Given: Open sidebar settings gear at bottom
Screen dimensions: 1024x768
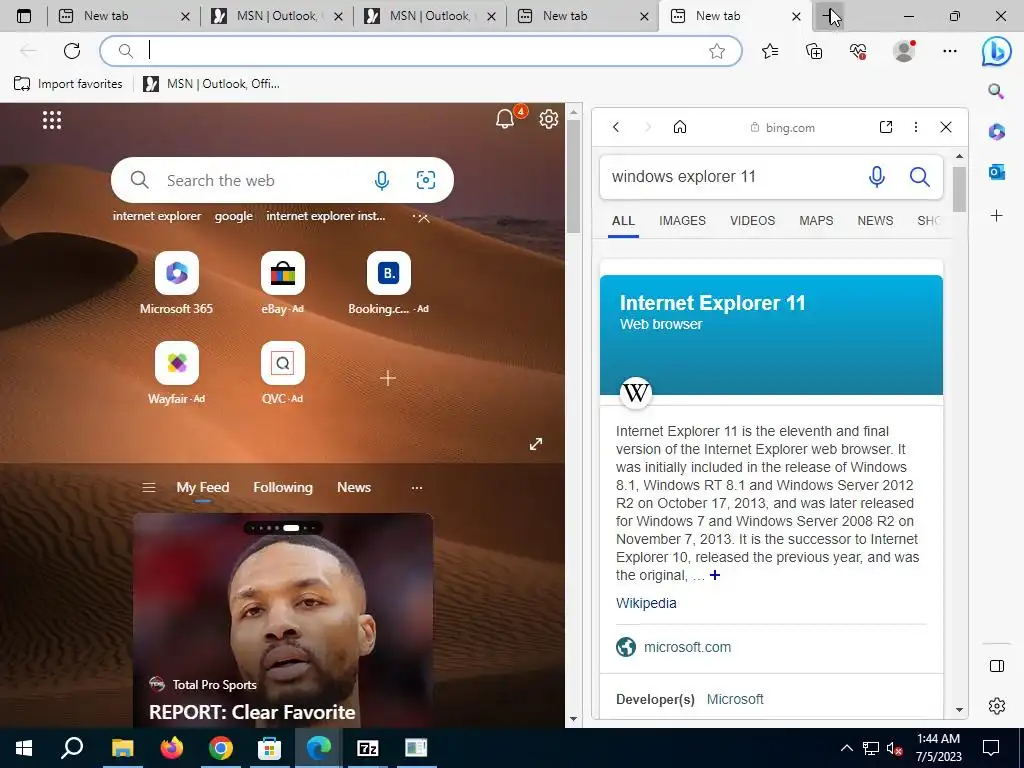Looking at the screenshot, I should click(x=997, y=706).
